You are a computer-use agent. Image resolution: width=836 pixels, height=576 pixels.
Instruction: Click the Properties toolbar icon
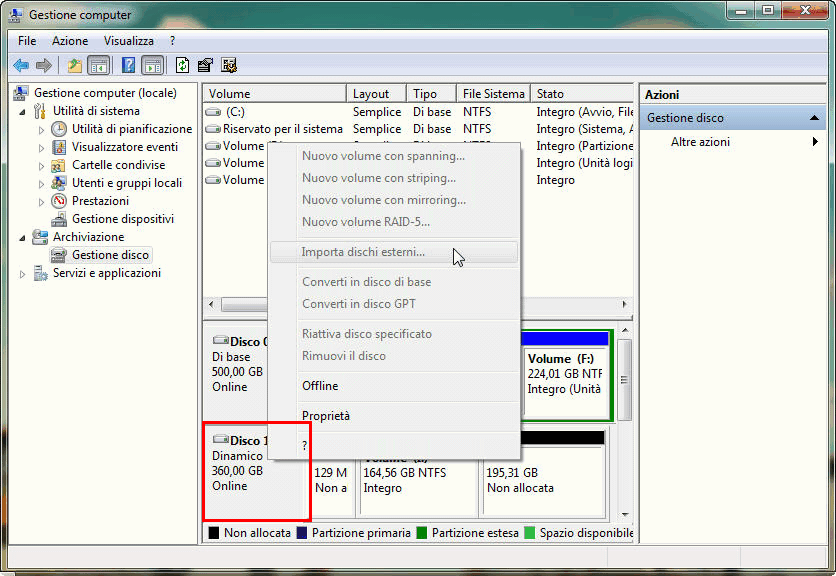pyautogui.click(x=205, y=66)
